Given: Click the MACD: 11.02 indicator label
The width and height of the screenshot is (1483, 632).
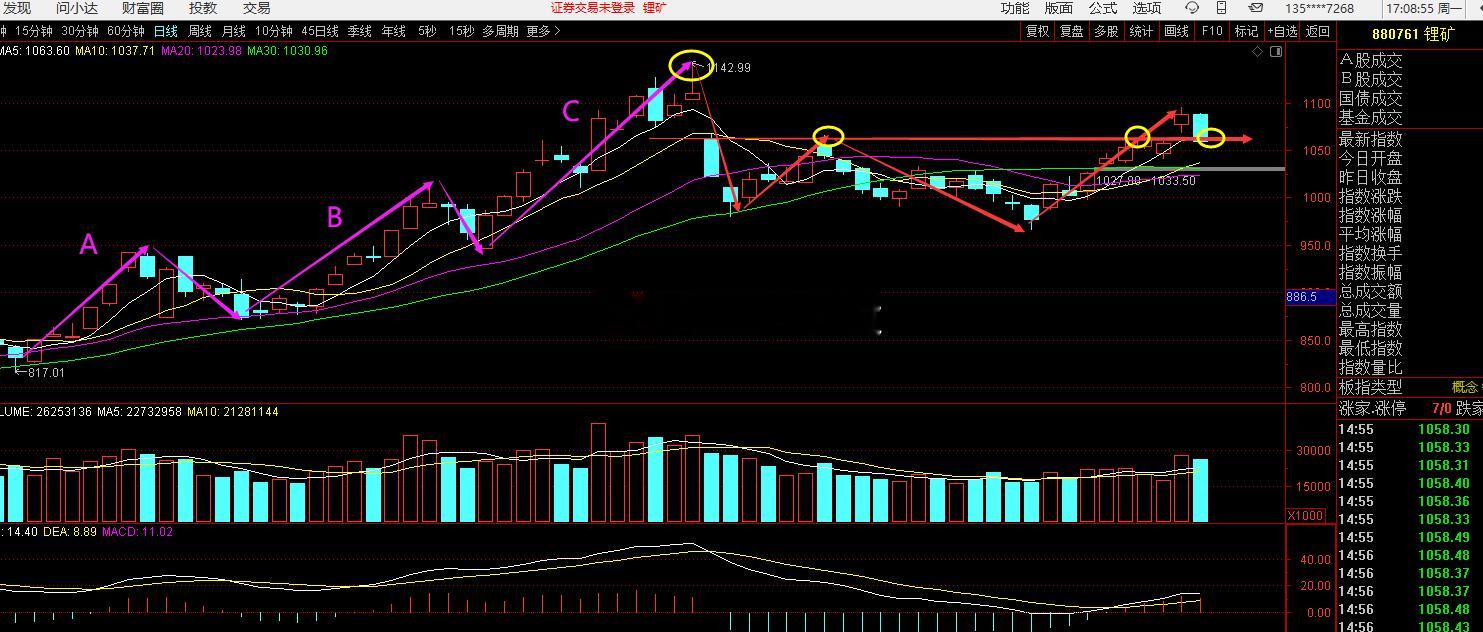Looking at the screenshot, I should pos(138,532).
